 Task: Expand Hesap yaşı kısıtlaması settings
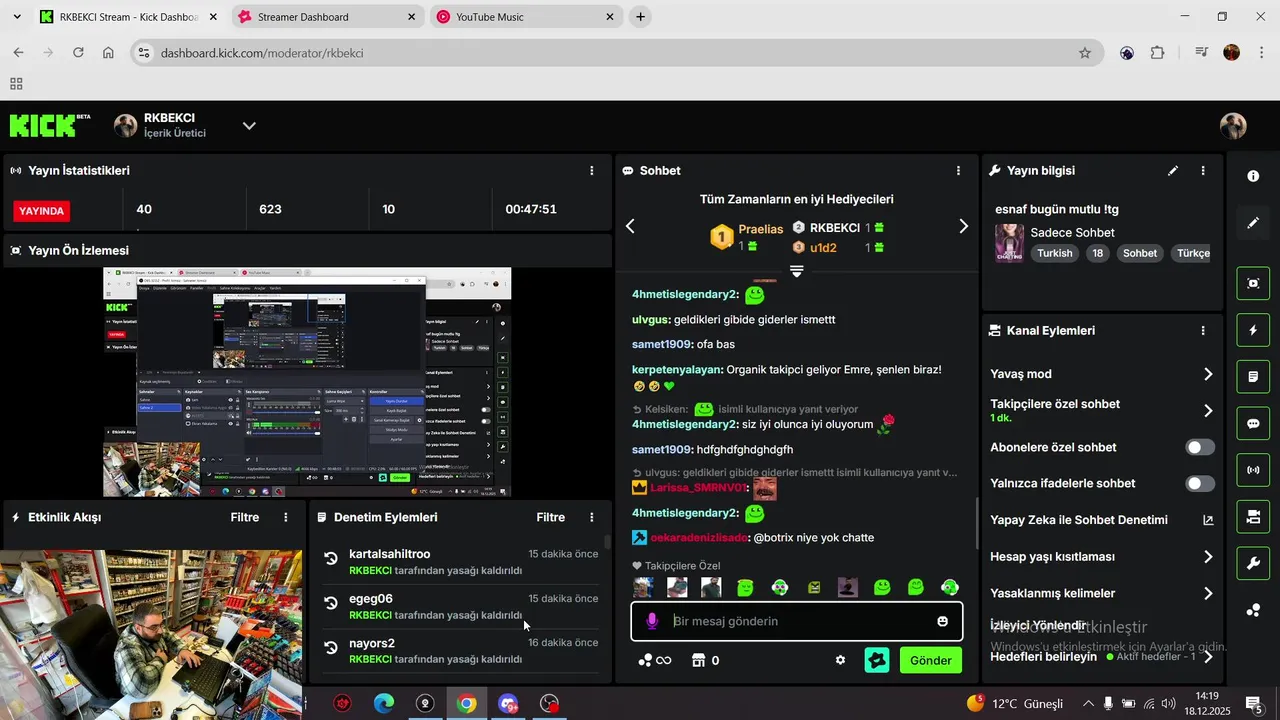pos(1208,557)
